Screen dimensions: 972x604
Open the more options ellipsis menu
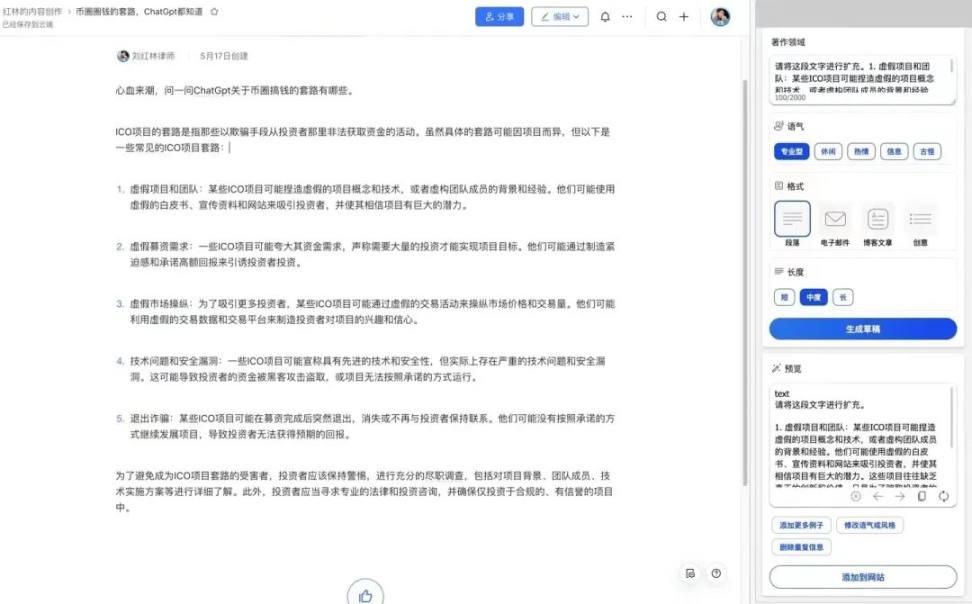click(627, 17)
